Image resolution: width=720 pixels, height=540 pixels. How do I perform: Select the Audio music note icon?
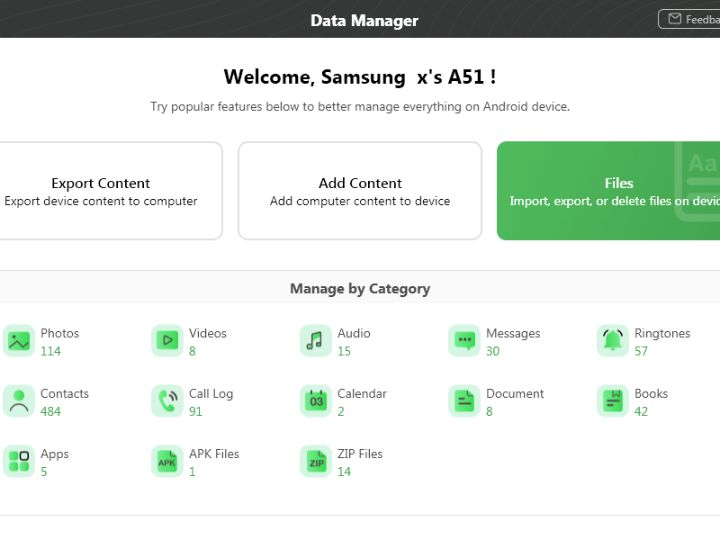click(x=316, y=341)
